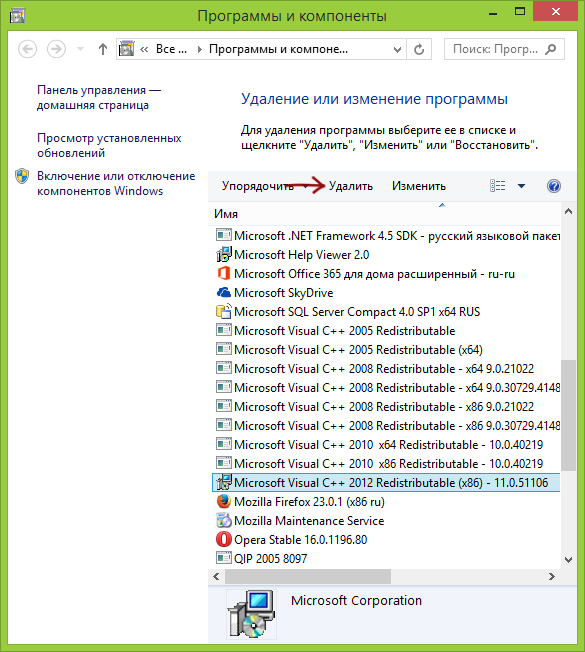Click the Удалить toolbar button
The height and width of the screenshot is (652, 585).
(x=351, y=186)
